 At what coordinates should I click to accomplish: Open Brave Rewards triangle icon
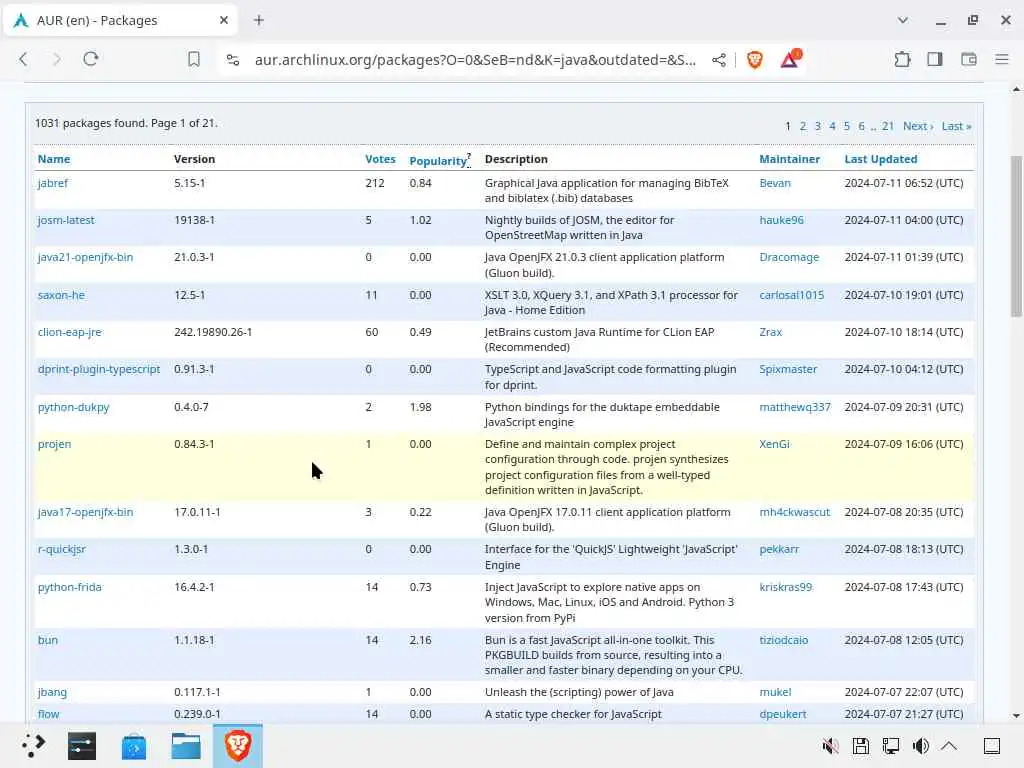tap(790, 59)
